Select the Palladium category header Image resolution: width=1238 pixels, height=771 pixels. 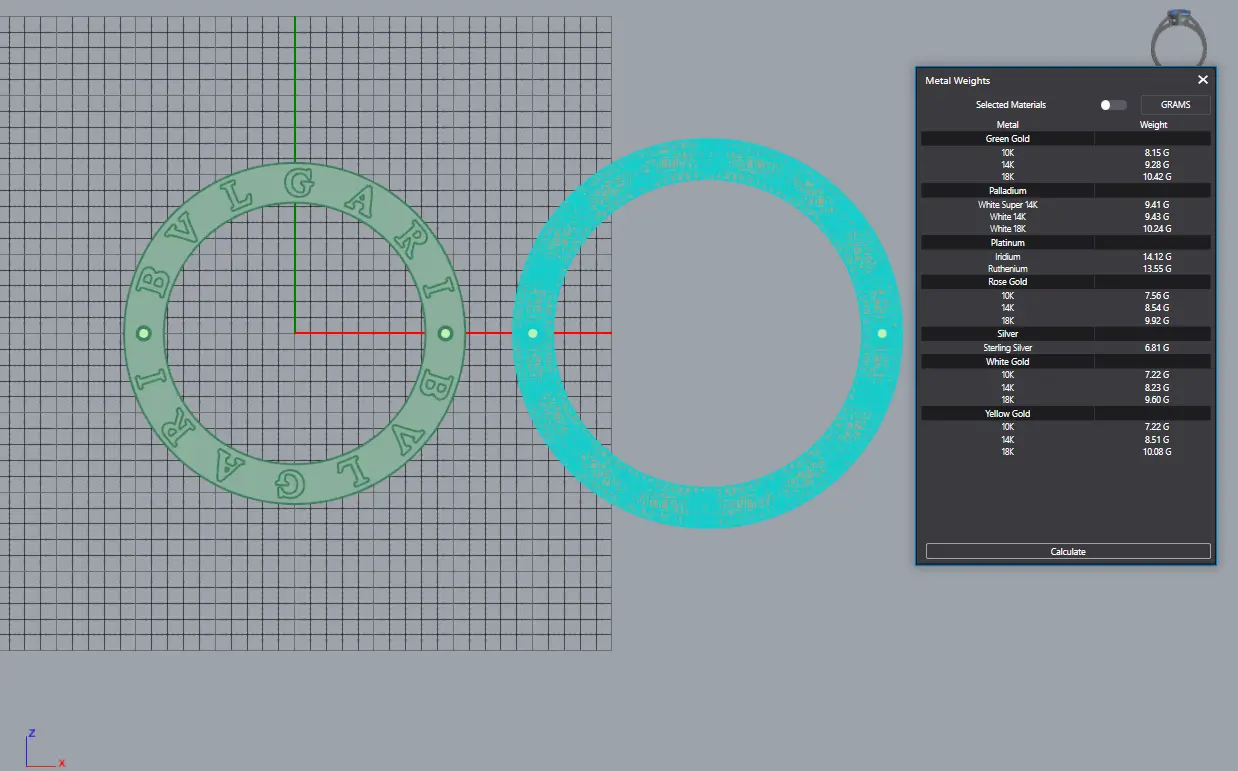pyautogui.click(x=1007, y=190)
